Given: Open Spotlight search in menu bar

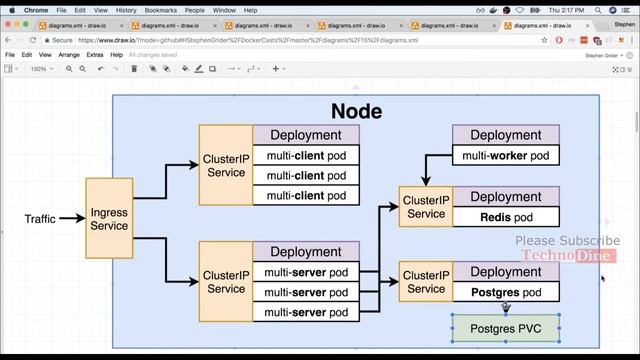Looking at the screenshot, I should [x=598, y=10].
